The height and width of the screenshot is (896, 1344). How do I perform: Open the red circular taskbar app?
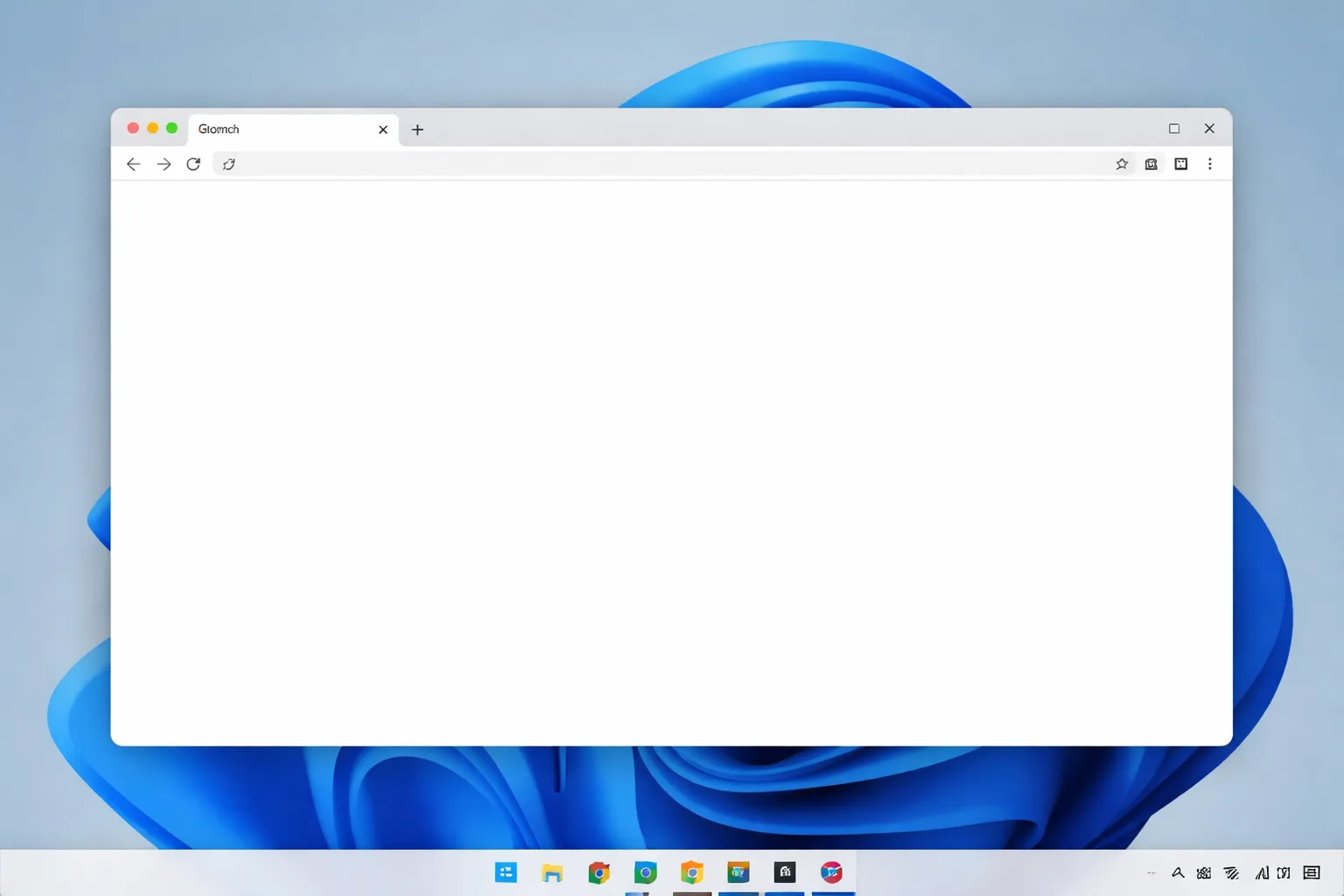(x=831, y=872)
